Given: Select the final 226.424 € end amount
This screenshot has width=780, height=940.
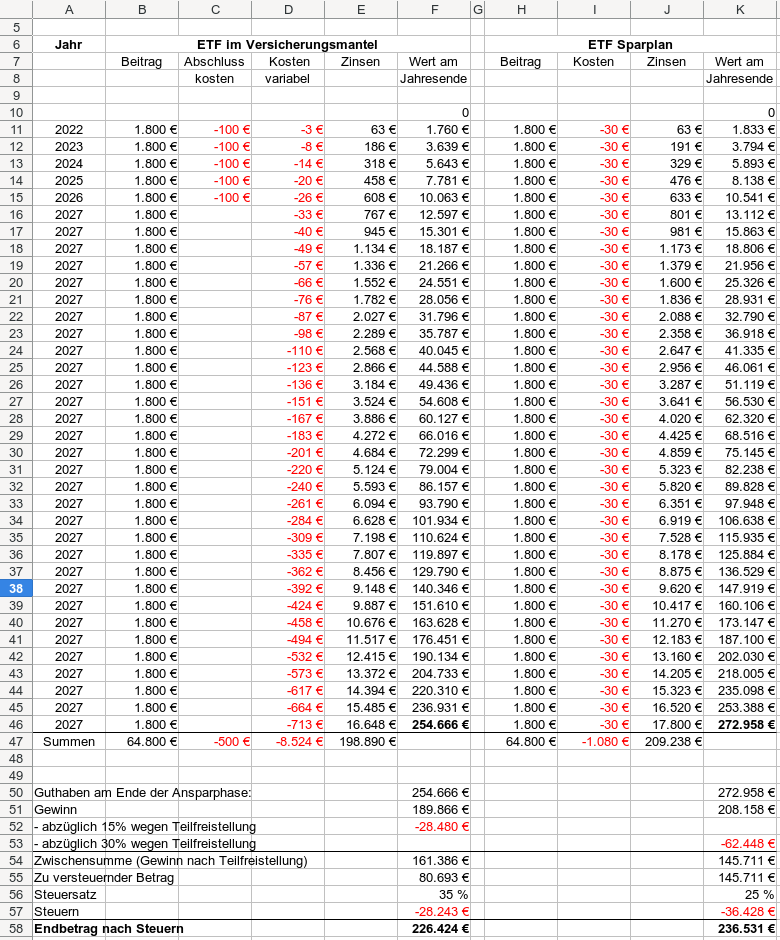Looking at the screenshot, I should pos(434,929).
